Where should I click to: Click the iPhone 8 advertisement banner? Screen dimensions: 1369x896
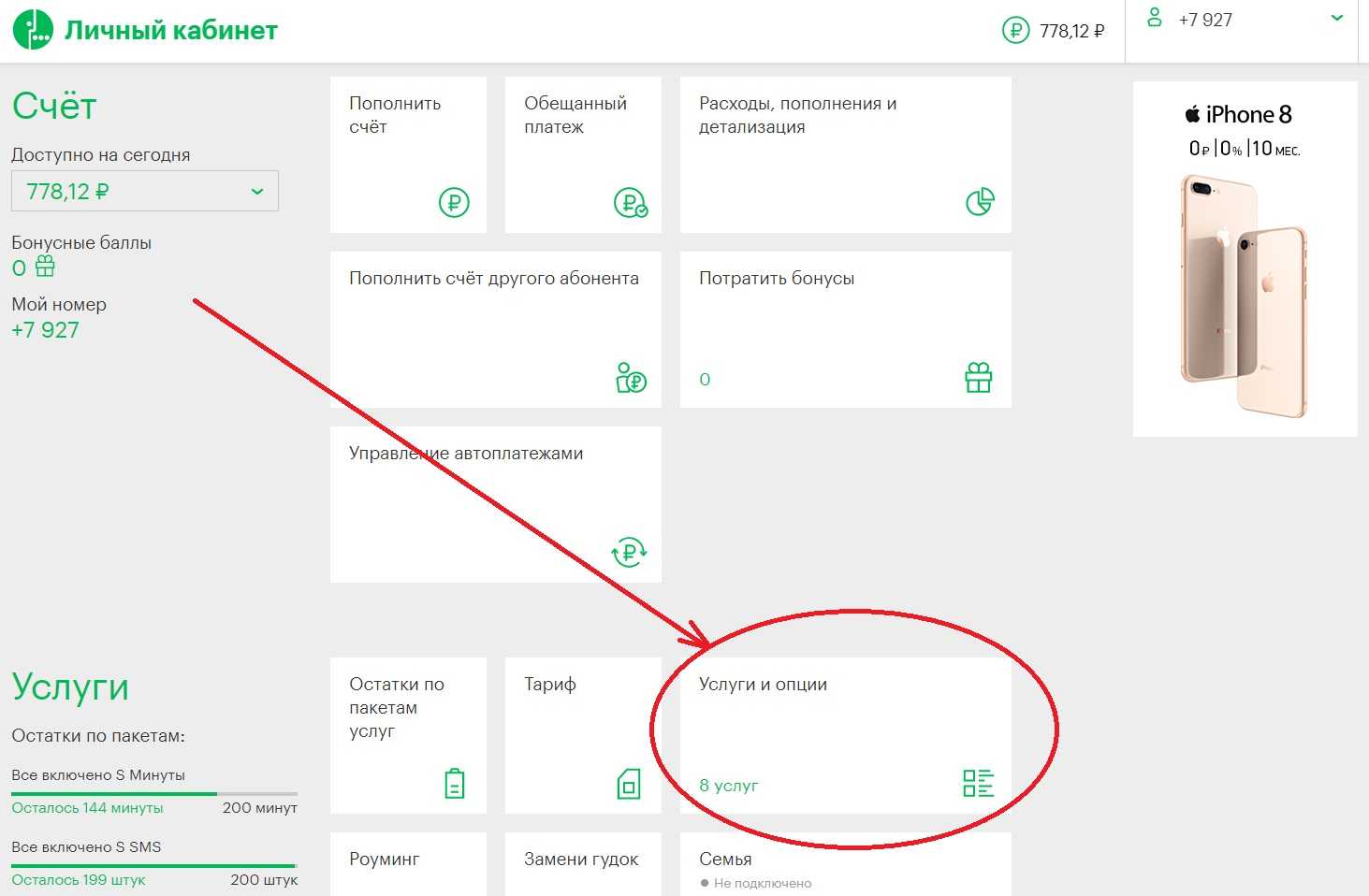point(1245,259)
